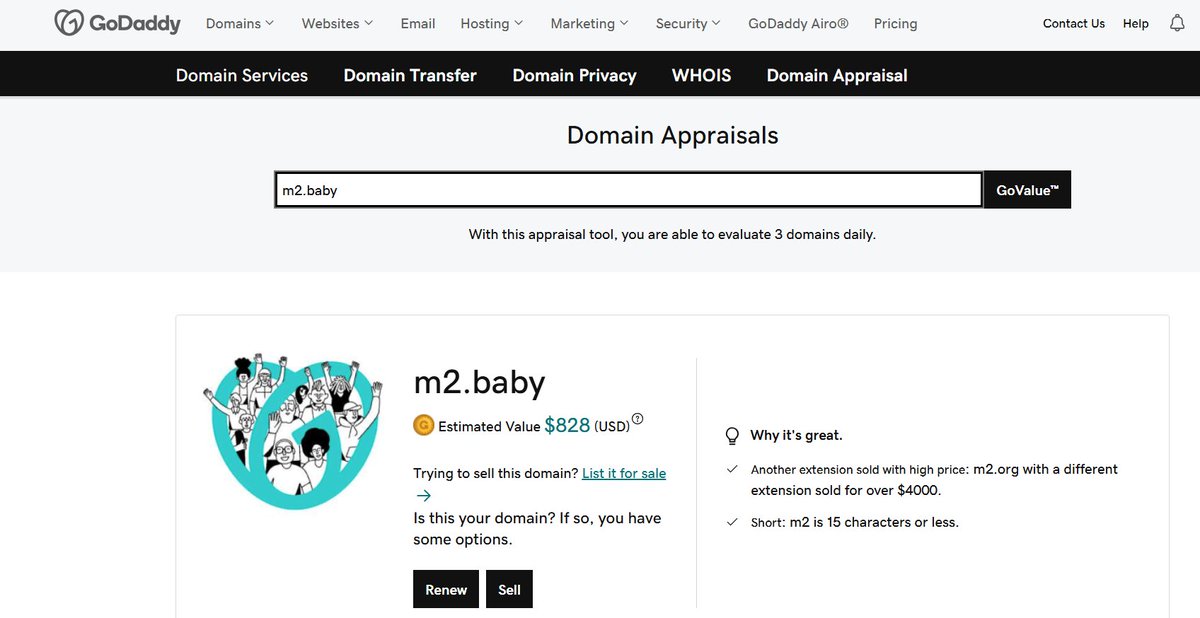The width and height of the screenshot is (1200, 618).
Task: Click the Domain Appraisals page heading
Action: 673,135
